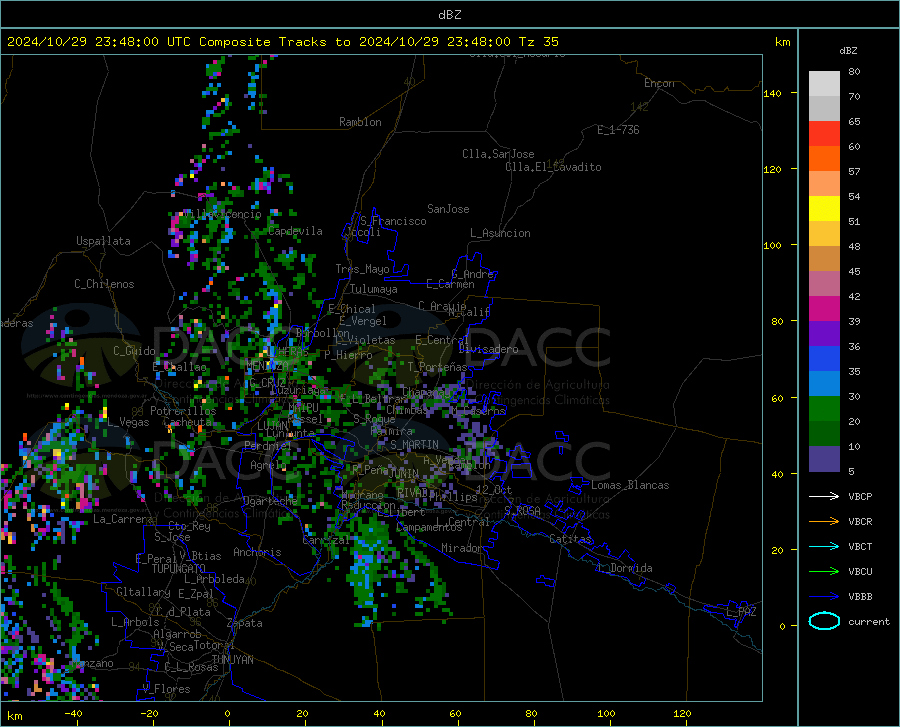Click the 'Lomas_Blancas' map label

pyautogui.click(x=630, y=485)
